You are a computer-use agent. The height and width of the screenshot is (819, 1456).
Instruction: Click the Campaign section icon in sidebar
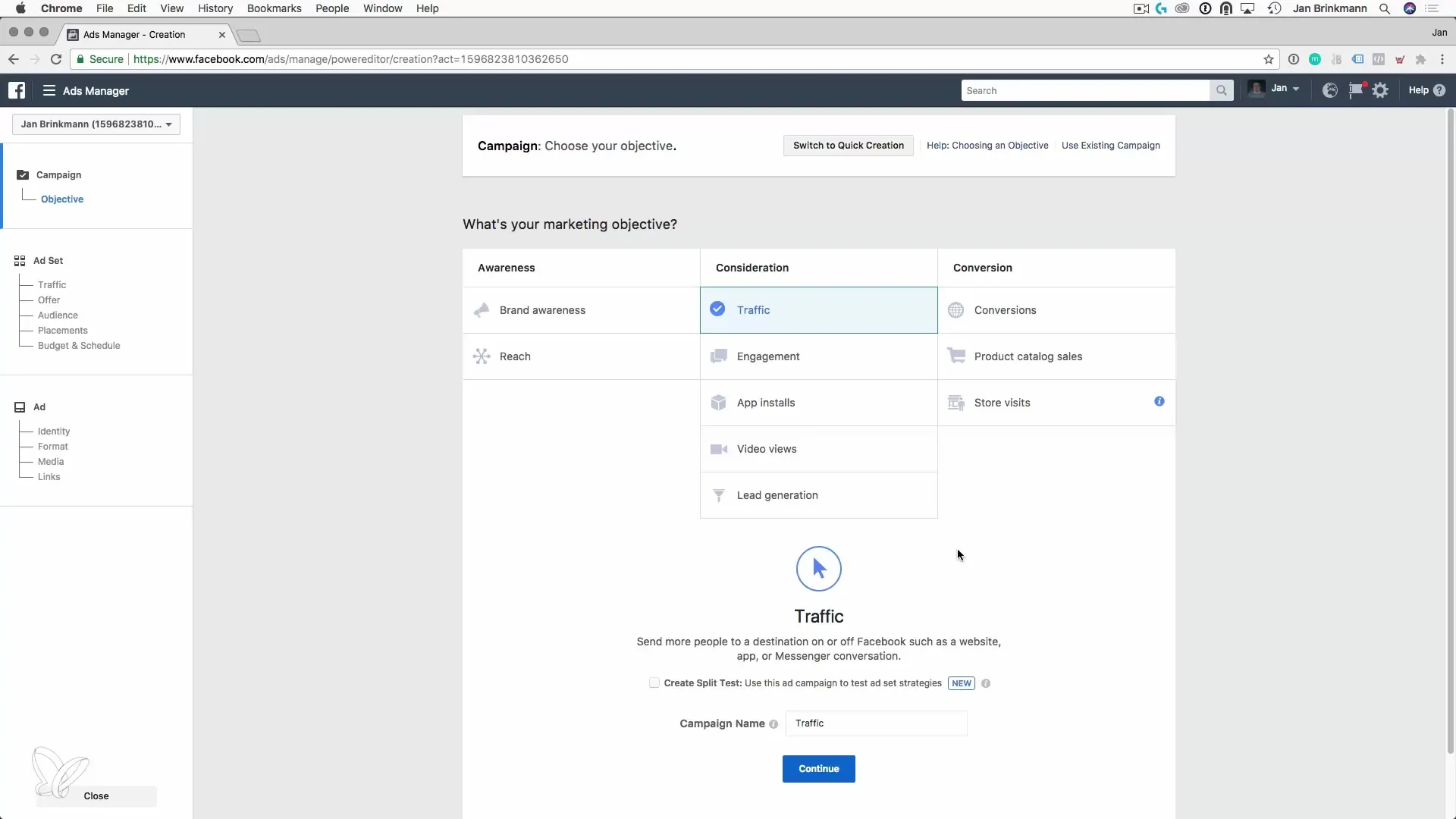pos(23,174)
